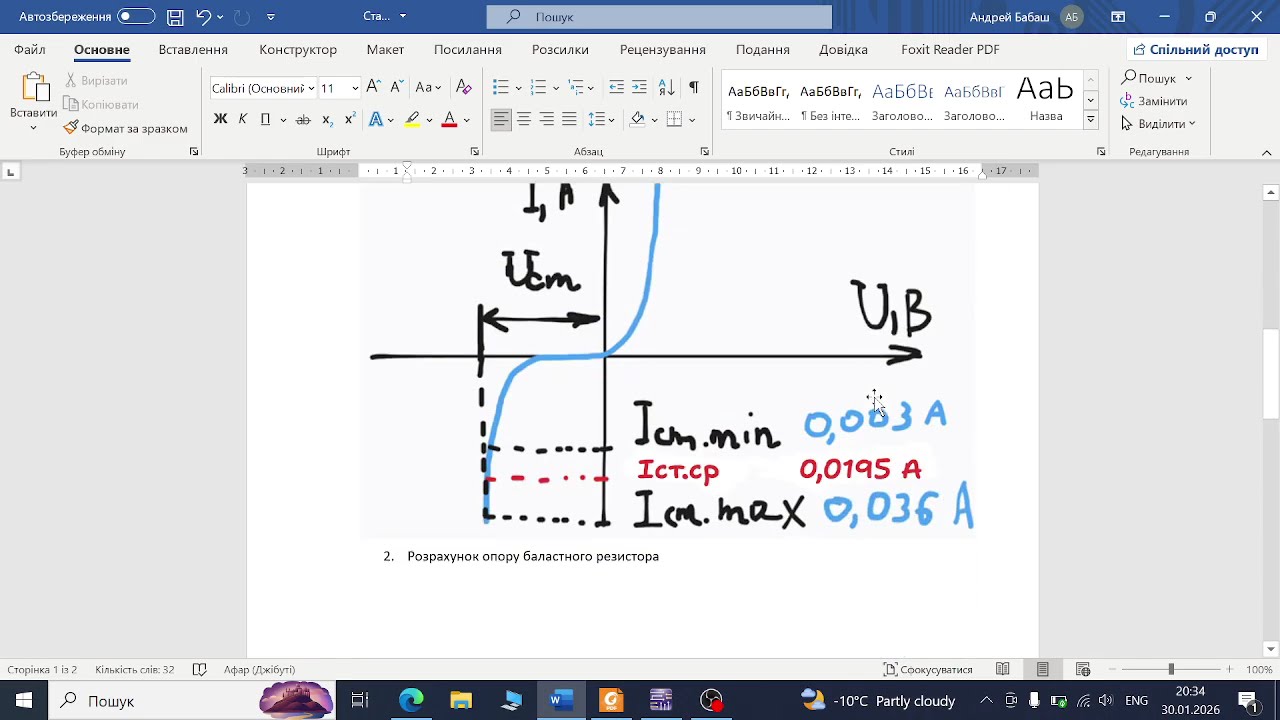Click Зосередитися focus mode button

point(929,669)
